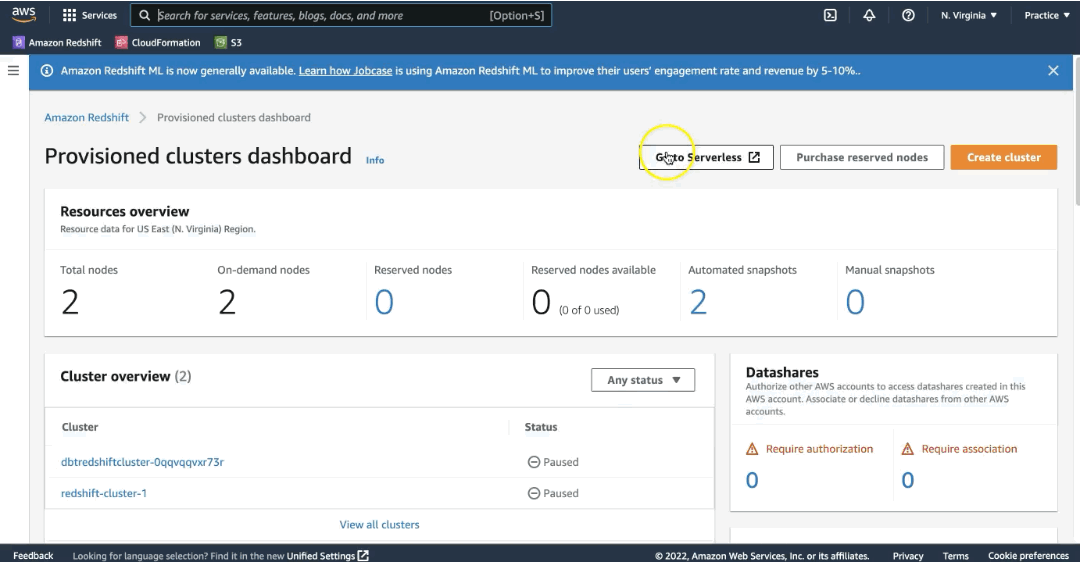Open CloudFormation favorite shortcut
Image resolution: width=1080 pixels, height=564 pixels.
[158, 43]
